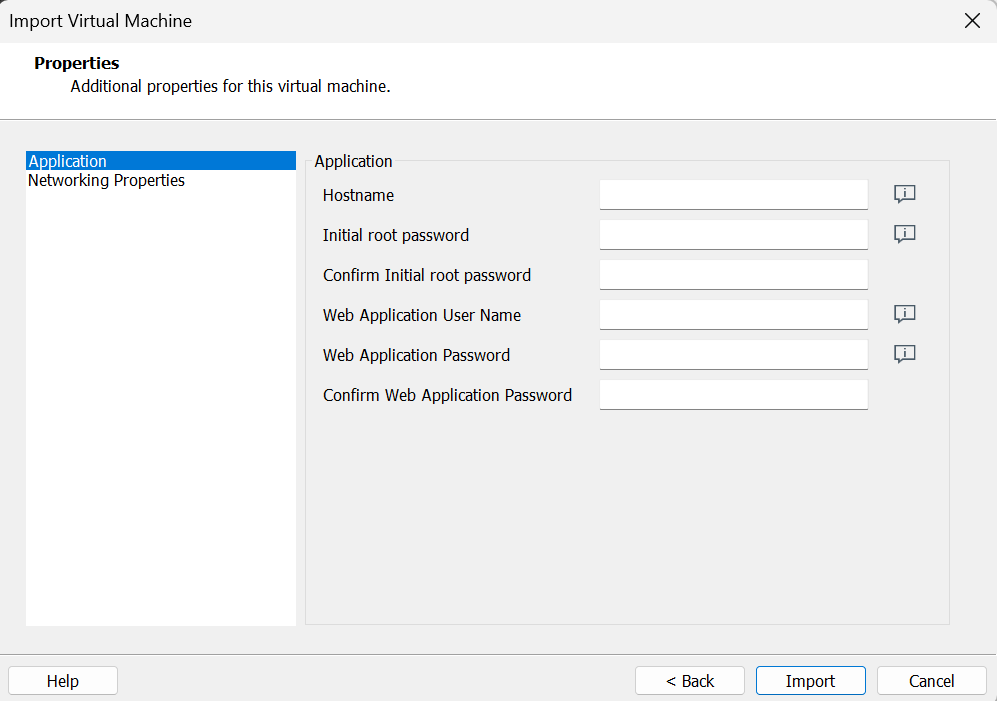Select Application in the properties list

click(x=68, y=161)
